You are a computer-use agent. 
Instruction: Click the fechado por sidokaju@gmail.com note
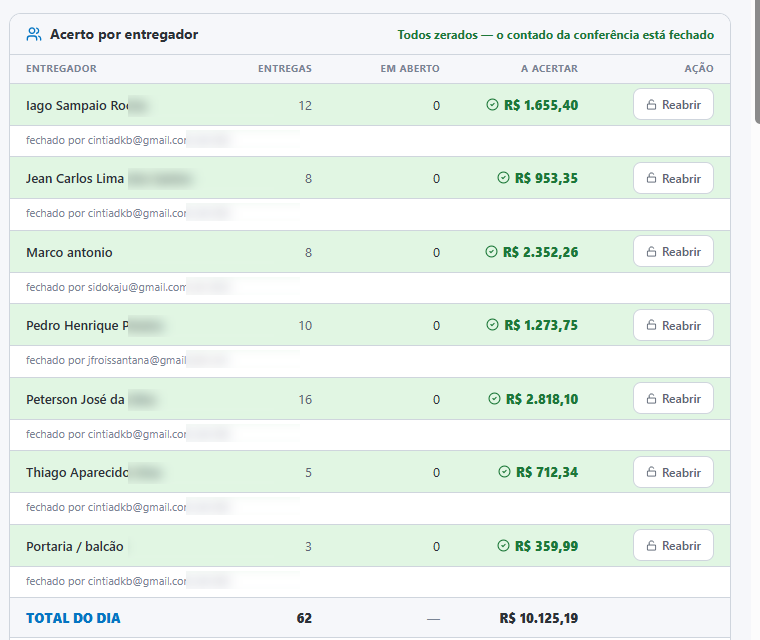(106, 287)
